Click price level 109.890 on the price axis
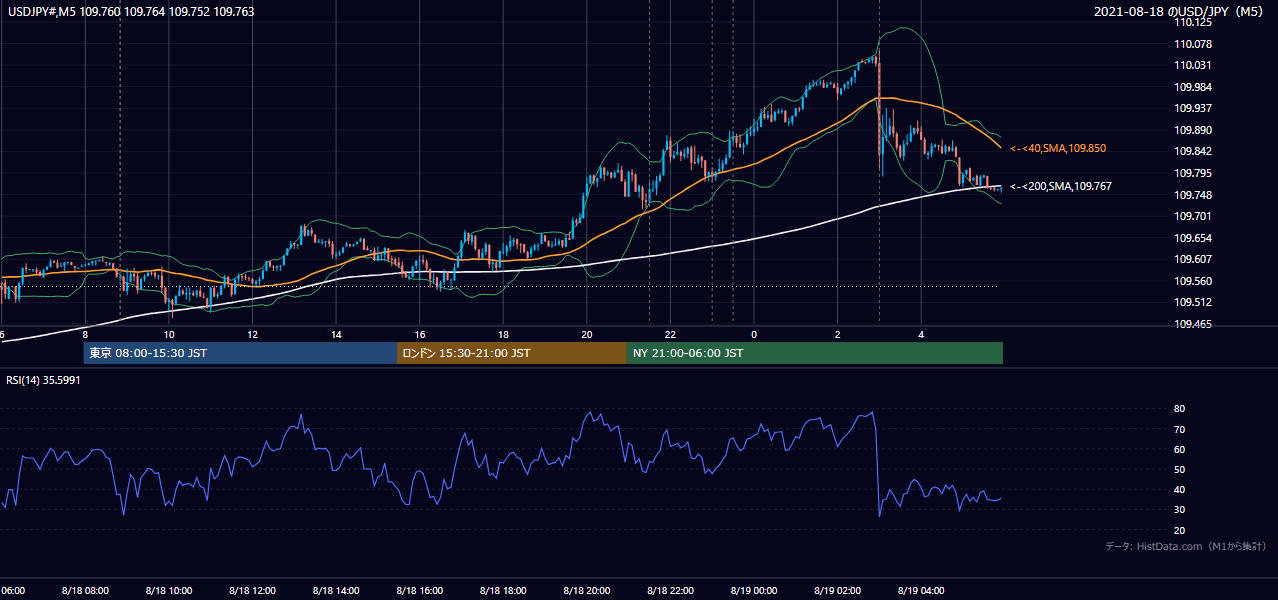The width and height of the screenshot is (1278, 600). pos(1194,130)
